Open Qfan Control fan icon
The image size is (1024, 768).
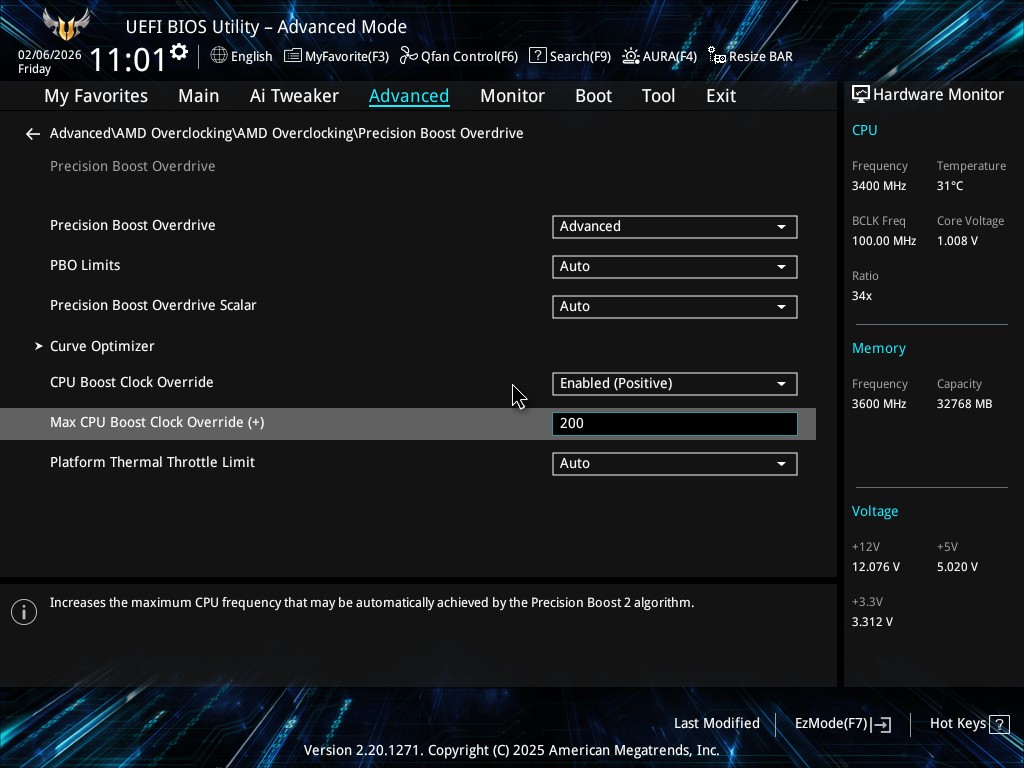point(409,56)
